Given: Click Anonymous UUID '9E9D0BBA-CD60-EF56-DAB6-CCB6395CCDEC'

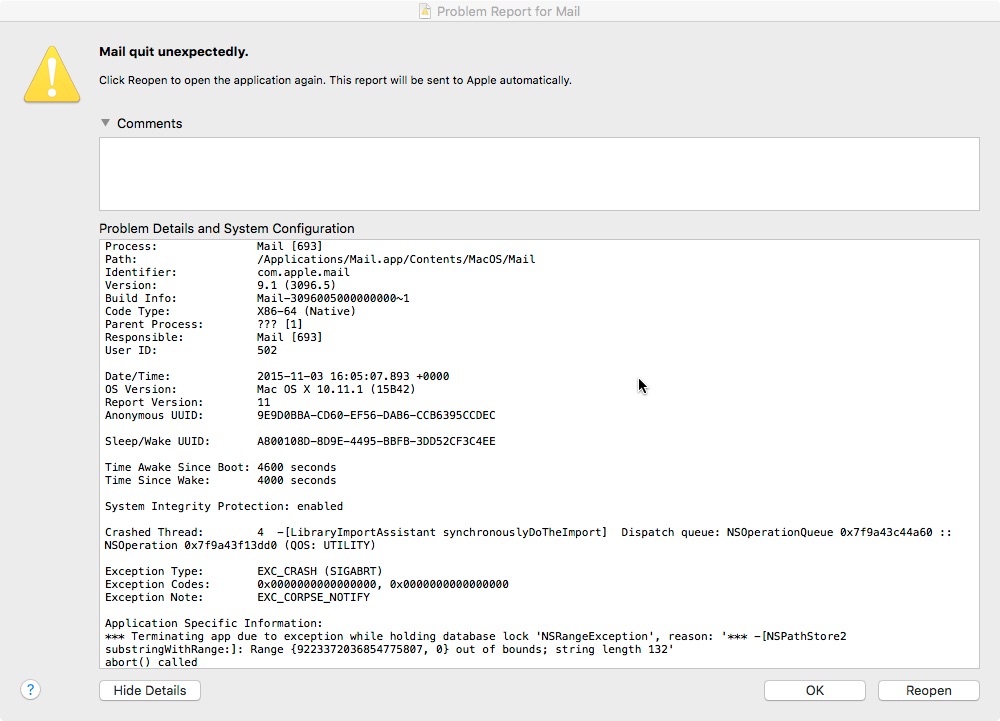Looking at the screenshot, I should 376,416.
